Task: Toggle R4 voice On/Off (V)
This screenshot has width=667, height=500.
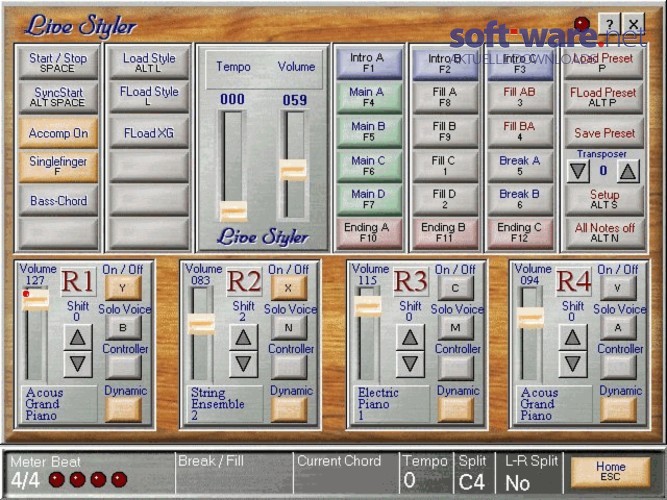Action: pyautogui.click(x=618, y=288)
